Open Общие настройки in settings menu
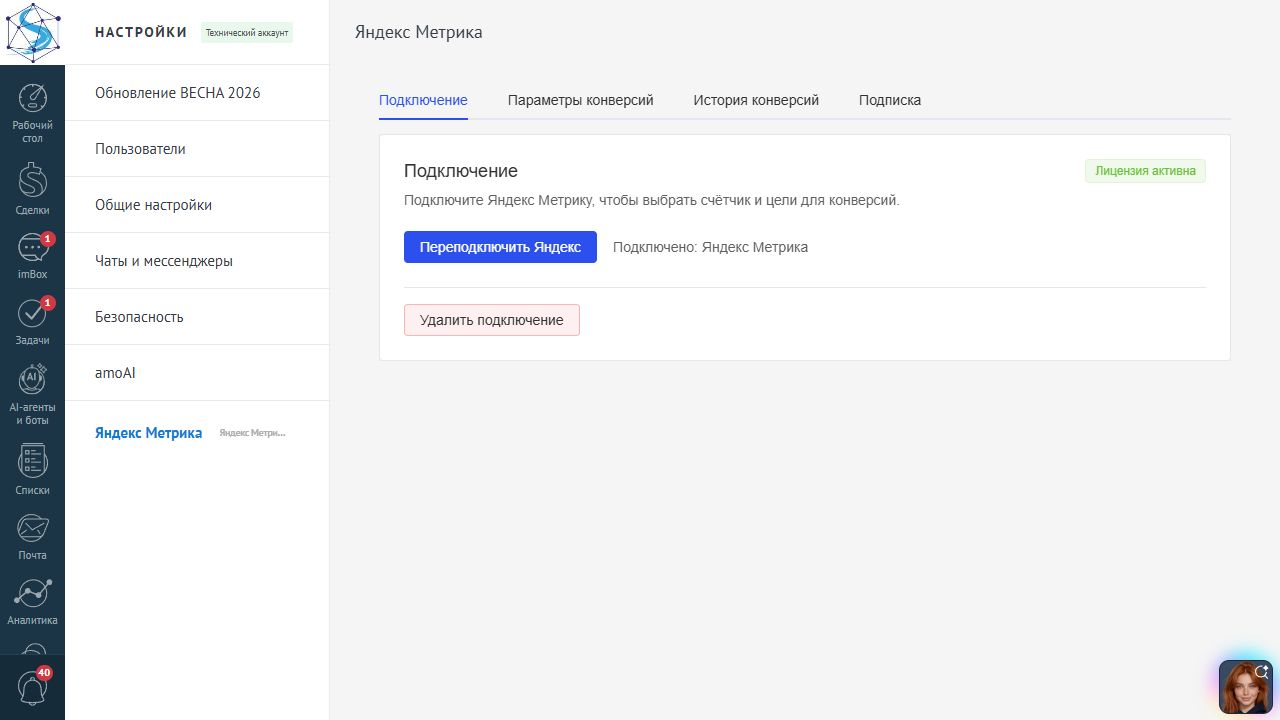 point(197,205)
